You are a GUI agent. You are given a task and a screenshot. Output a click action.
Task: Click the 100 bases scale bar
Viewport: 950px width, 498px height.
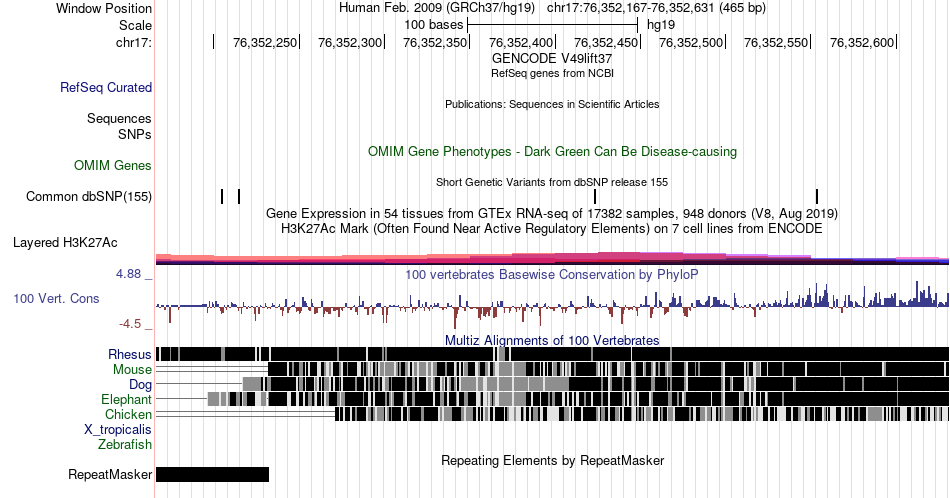pos(553,25)
